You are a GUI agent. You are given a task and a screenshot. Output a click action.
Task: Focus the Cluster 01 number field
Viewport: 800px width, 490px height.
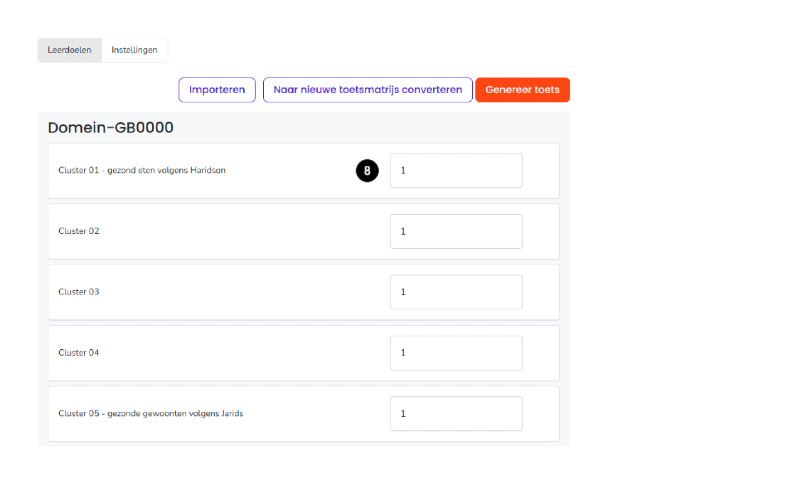point(456,170)
